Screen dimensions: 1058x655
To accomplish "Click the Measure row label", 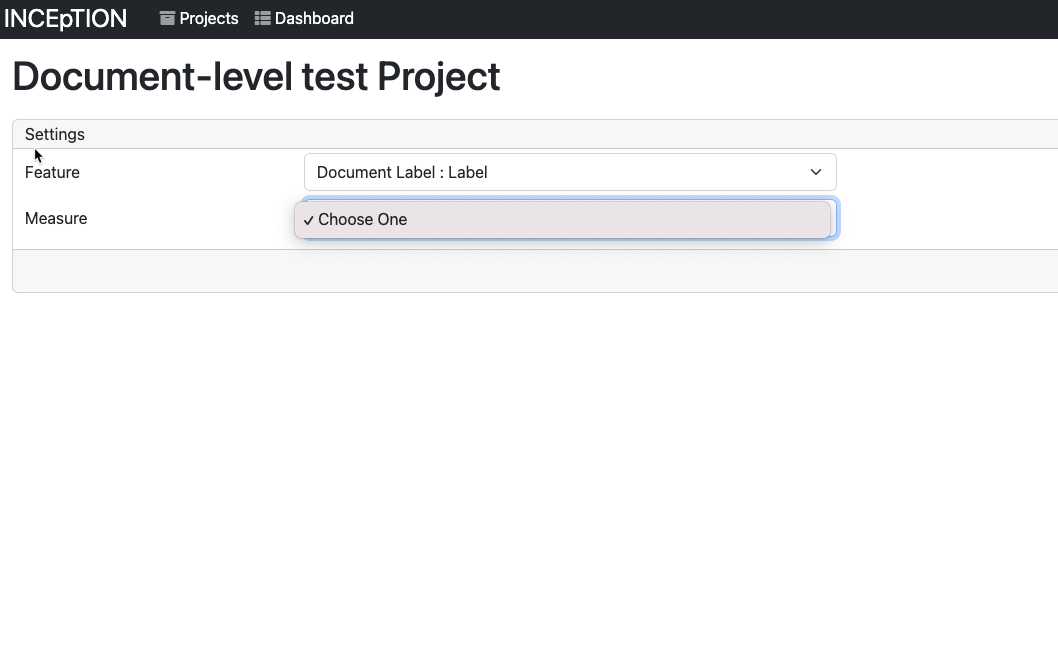I will tap(55, 218).
